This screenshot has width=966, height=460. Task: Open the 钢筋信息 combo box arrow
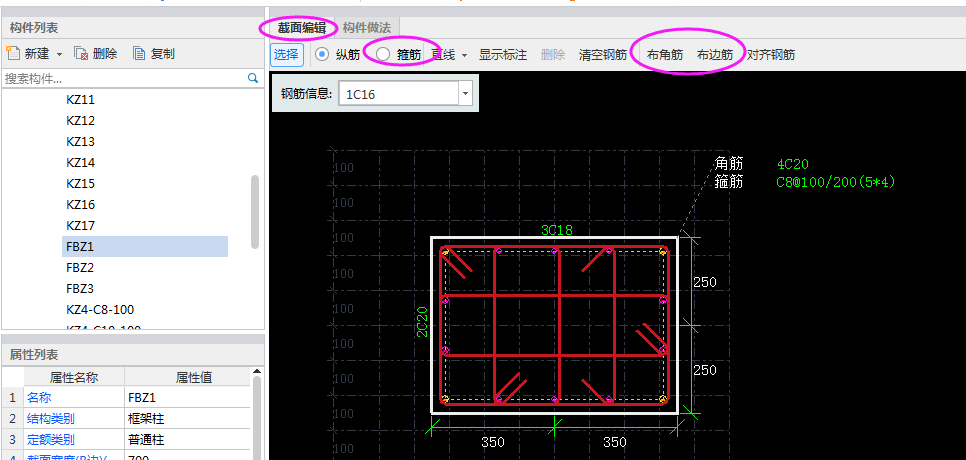click(466, 94)
